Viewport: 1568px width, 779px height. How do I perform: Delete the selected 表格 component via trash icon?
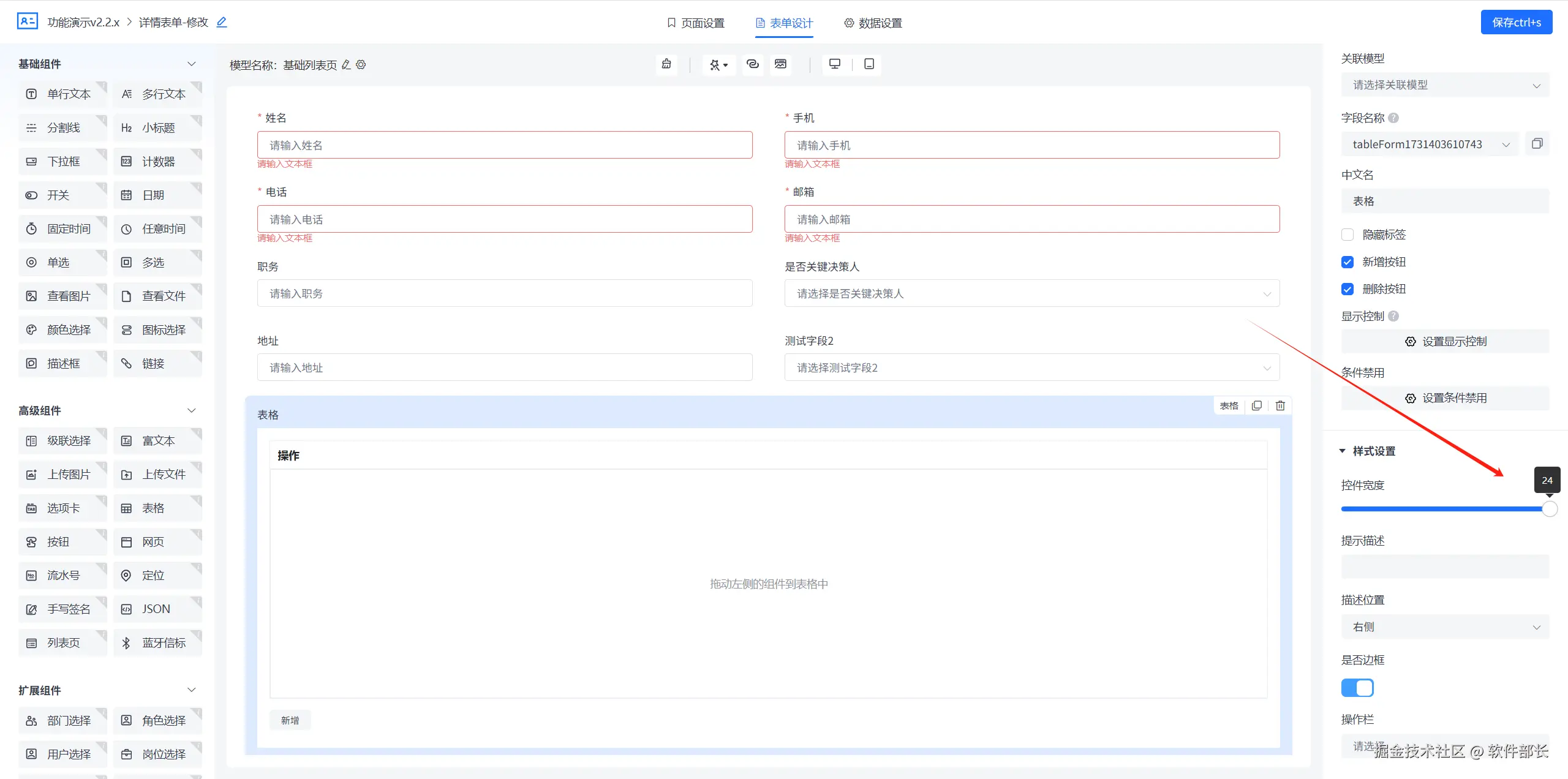pos(1280,405)
